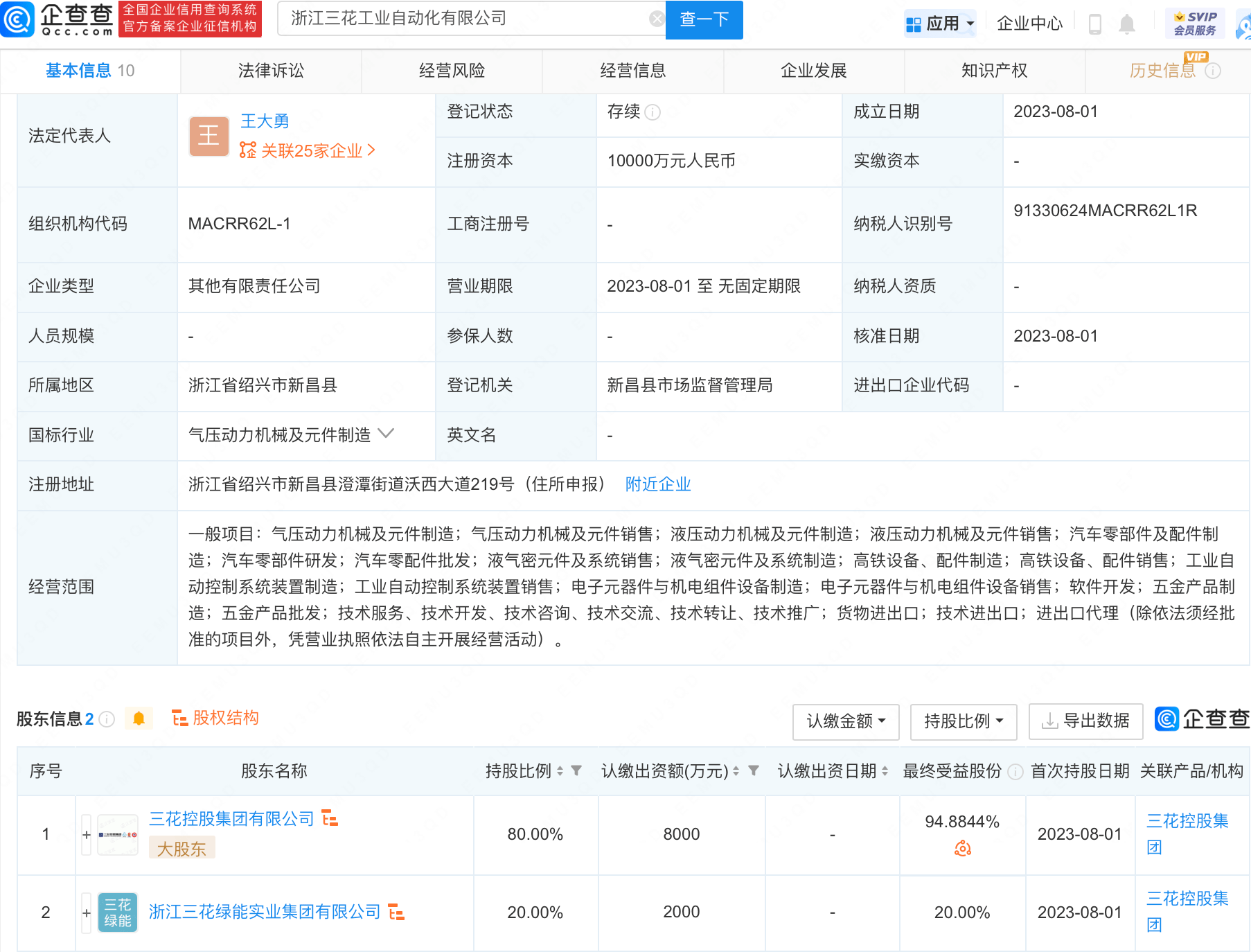The height and width of the screenshot is (952, 1251).
Task: Open the mobile phone app icon
Action: pos(1095,24)
